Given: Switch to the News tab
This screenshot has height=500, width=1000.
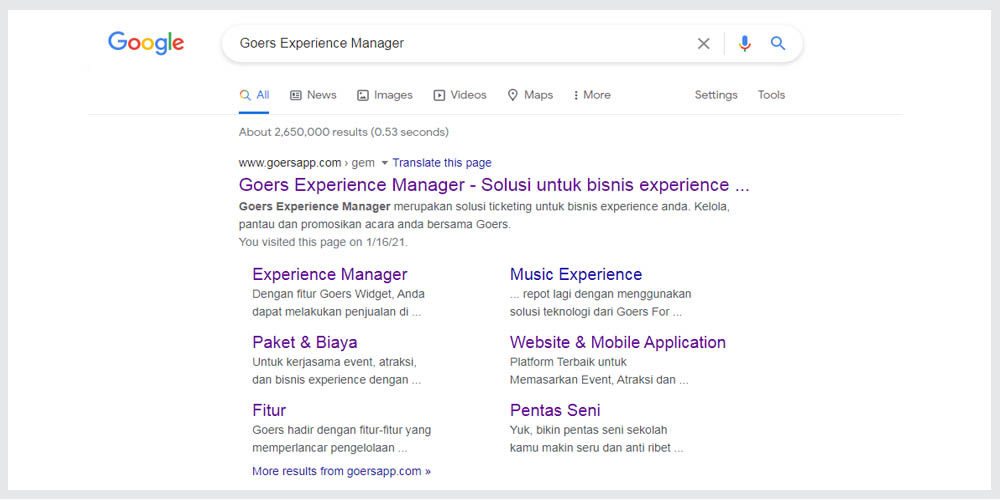Looking at the screenshot, I should (313, 95).
